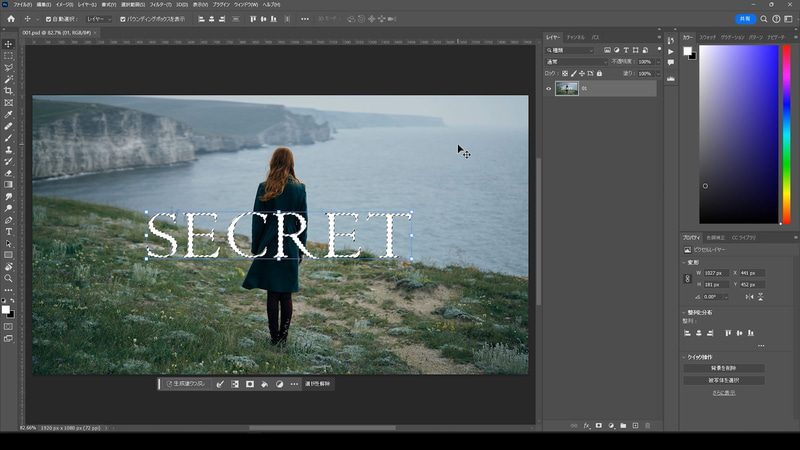This screenshot has width=800, height=450.
Task: Collapse the 変形 section in Properties
Action: tap(684, 262)
